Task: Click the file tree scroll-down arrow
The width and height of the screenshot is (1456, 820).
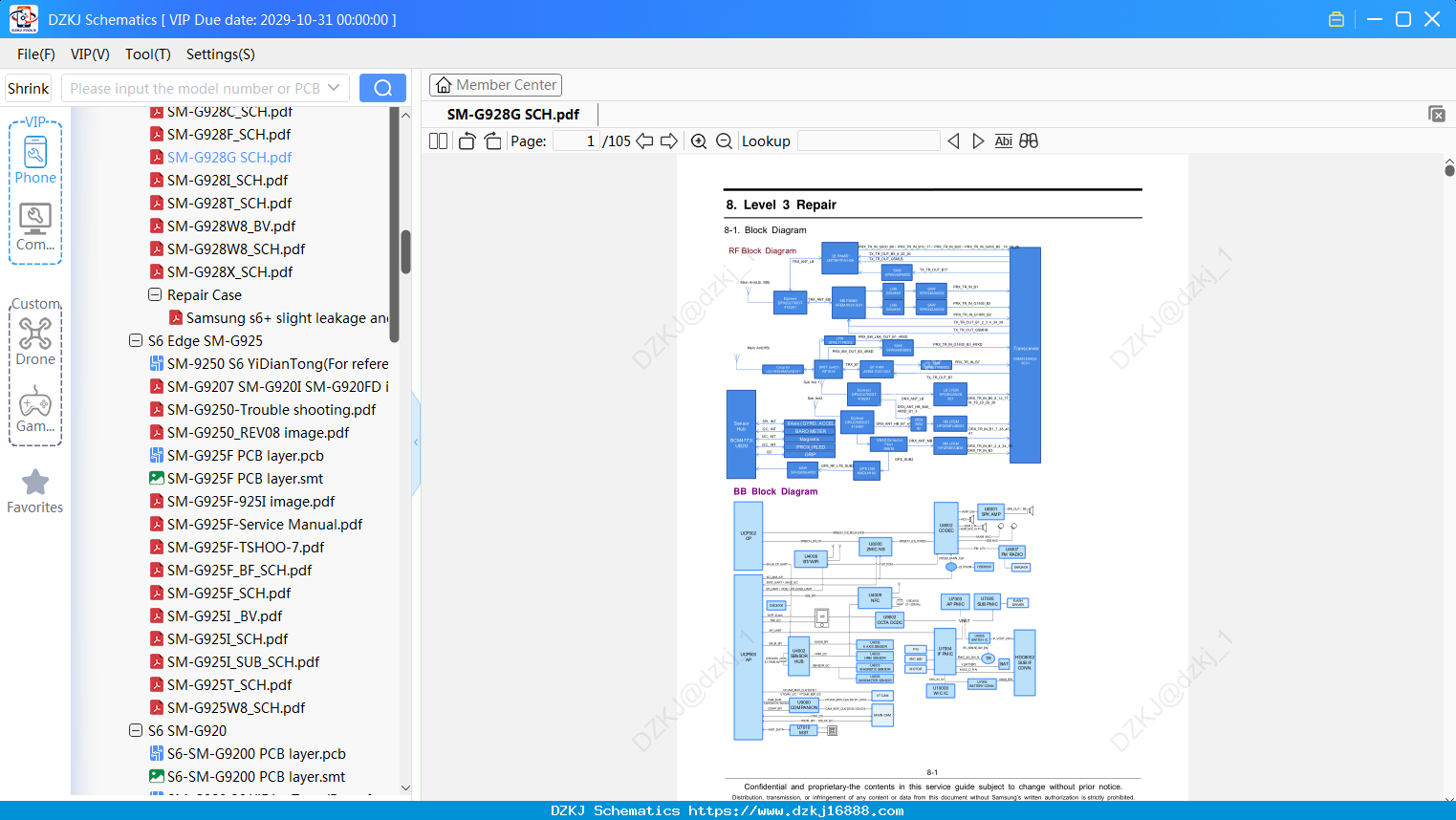Action: [x=405, y=788]
